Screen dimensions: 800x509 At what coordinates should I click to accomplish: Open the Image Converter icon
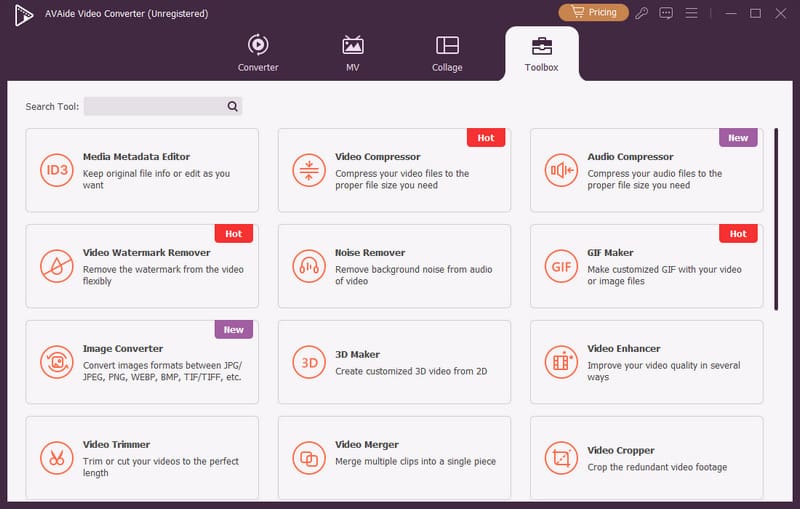coord(56,361)
